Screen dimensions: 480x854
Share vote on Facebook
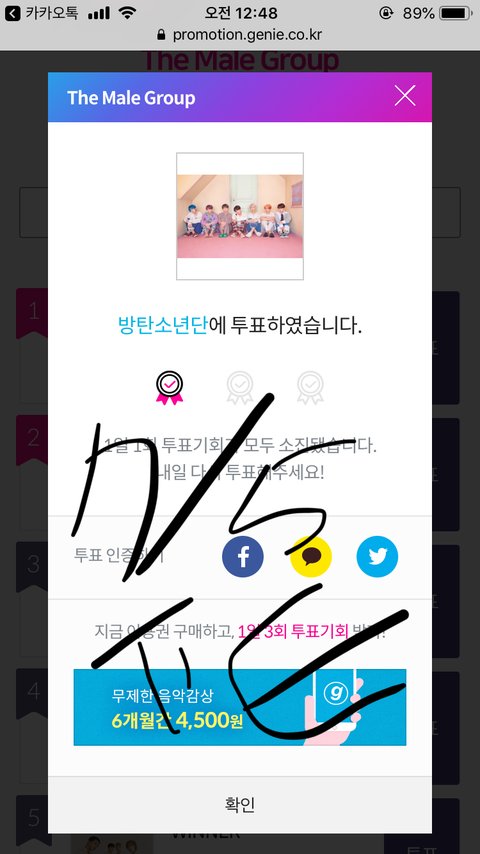click(243, 557)
